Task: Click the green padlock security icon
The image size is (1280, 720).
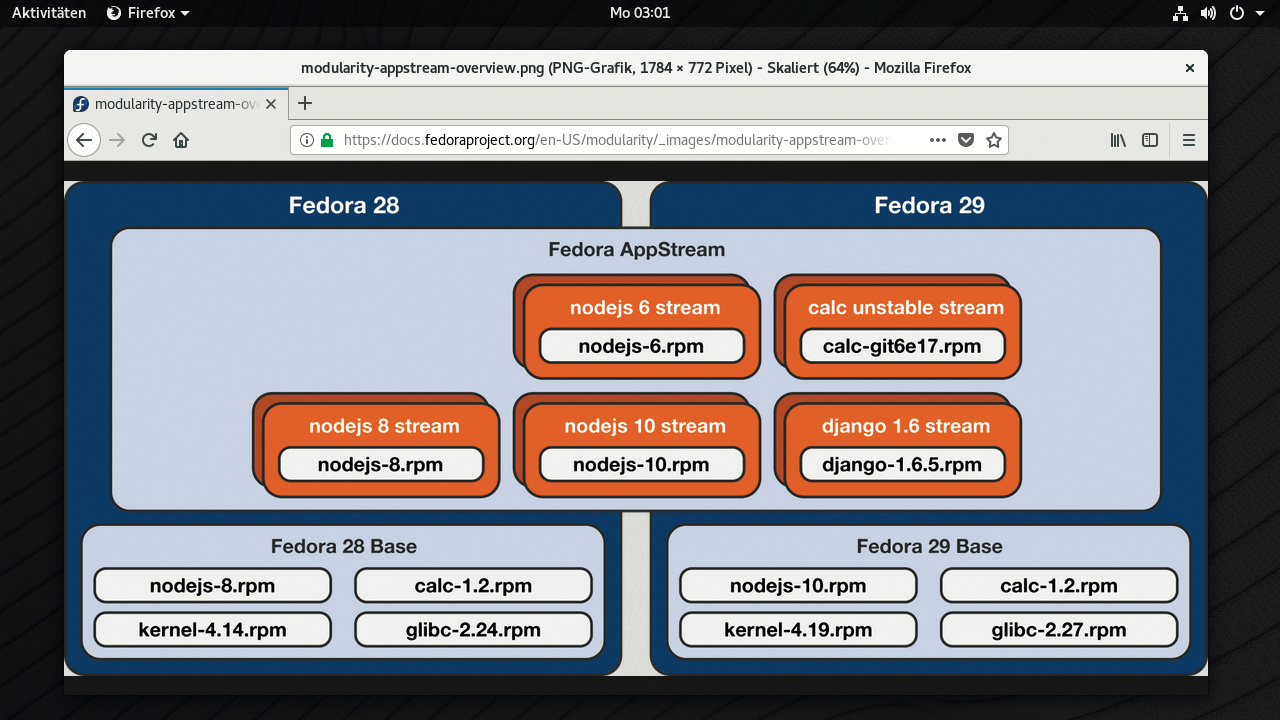Action: pyautogui.click(x=326, y=140)
